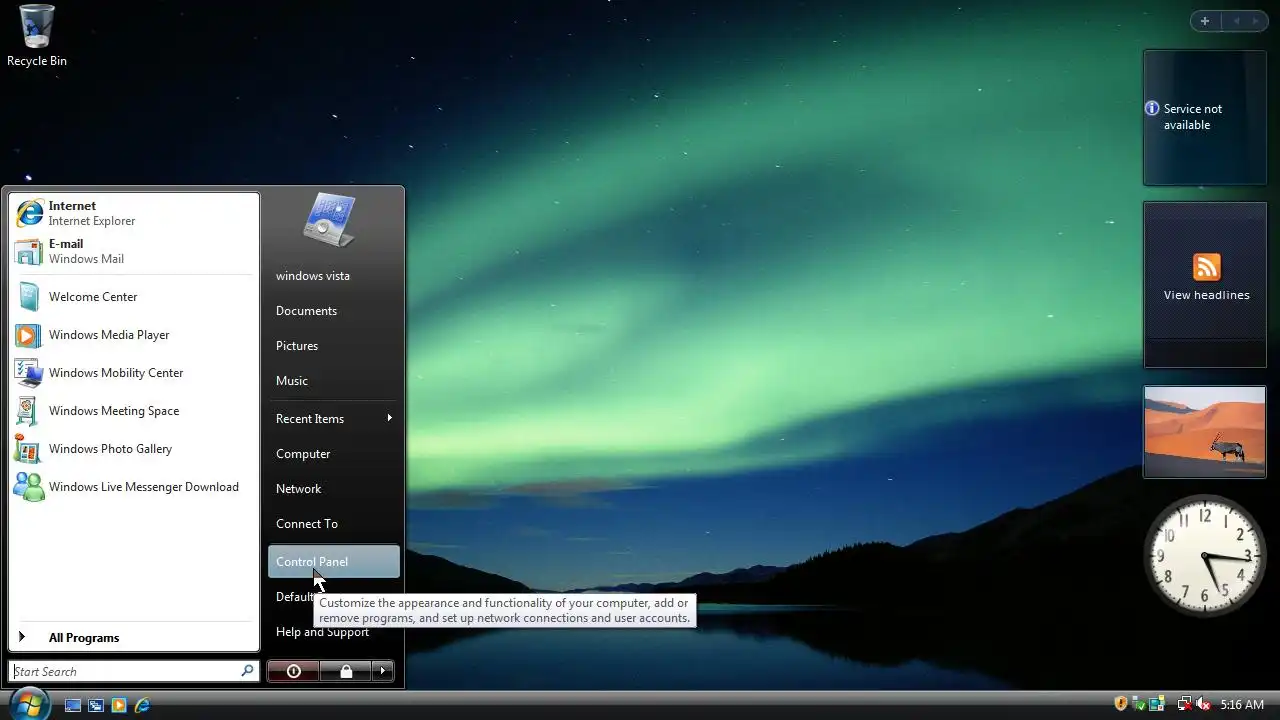Click the 5:16 AM taskbar clock

click(x=1242, y=705)
